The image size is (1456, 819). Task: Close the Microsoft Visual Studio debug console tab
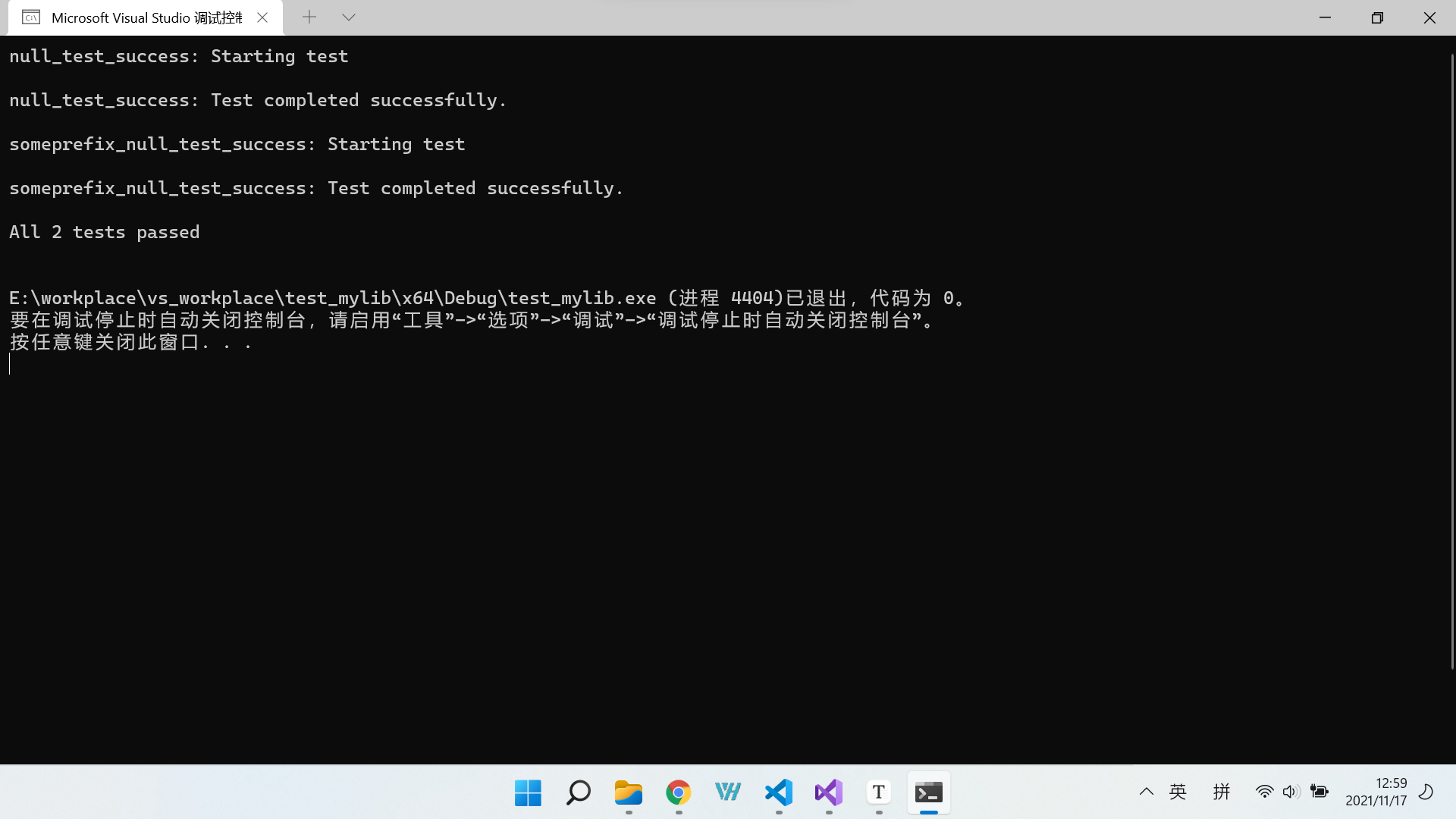coord(262,17)
